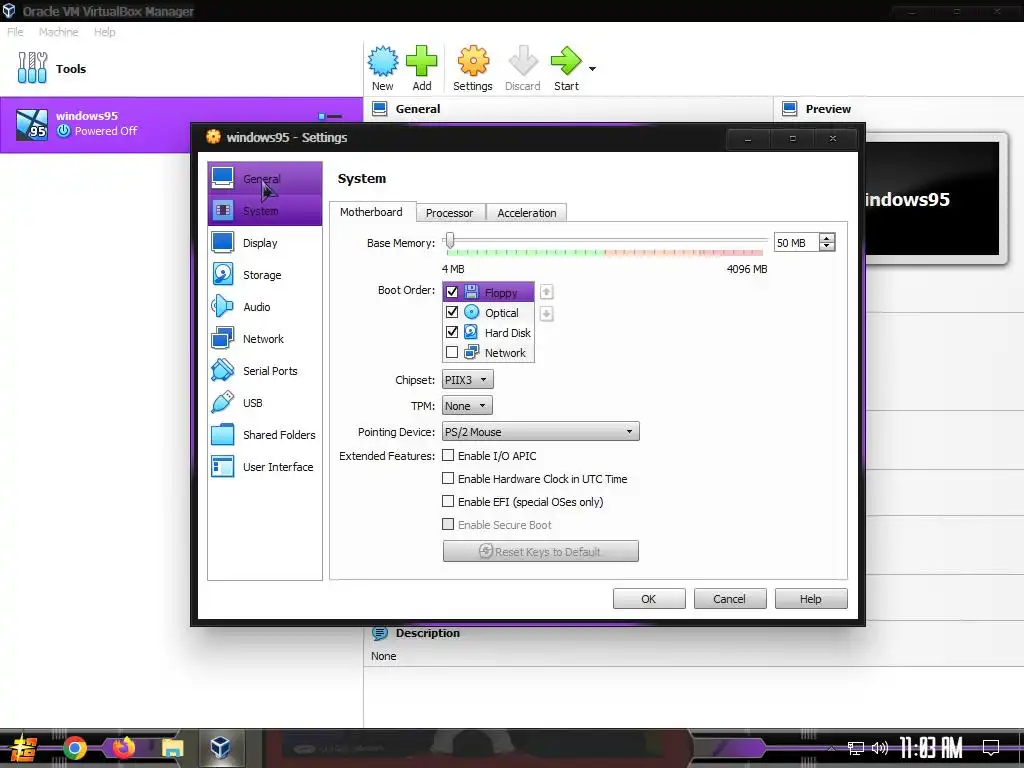
Task: Click the VirtualBox taskbar icon
Action: tap(220, 748)
